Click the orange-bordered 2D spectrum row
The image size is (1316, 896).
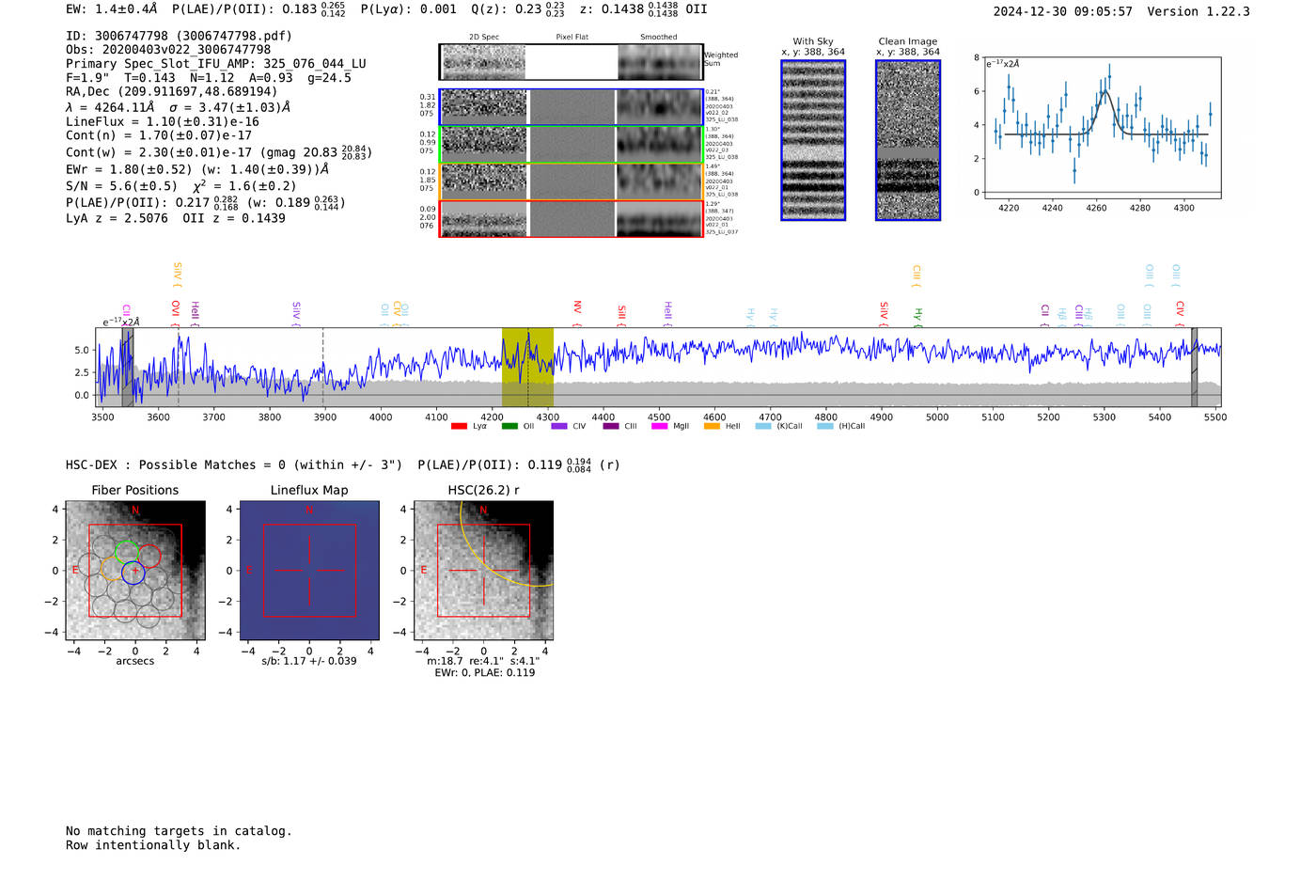(x=572, y=181)
